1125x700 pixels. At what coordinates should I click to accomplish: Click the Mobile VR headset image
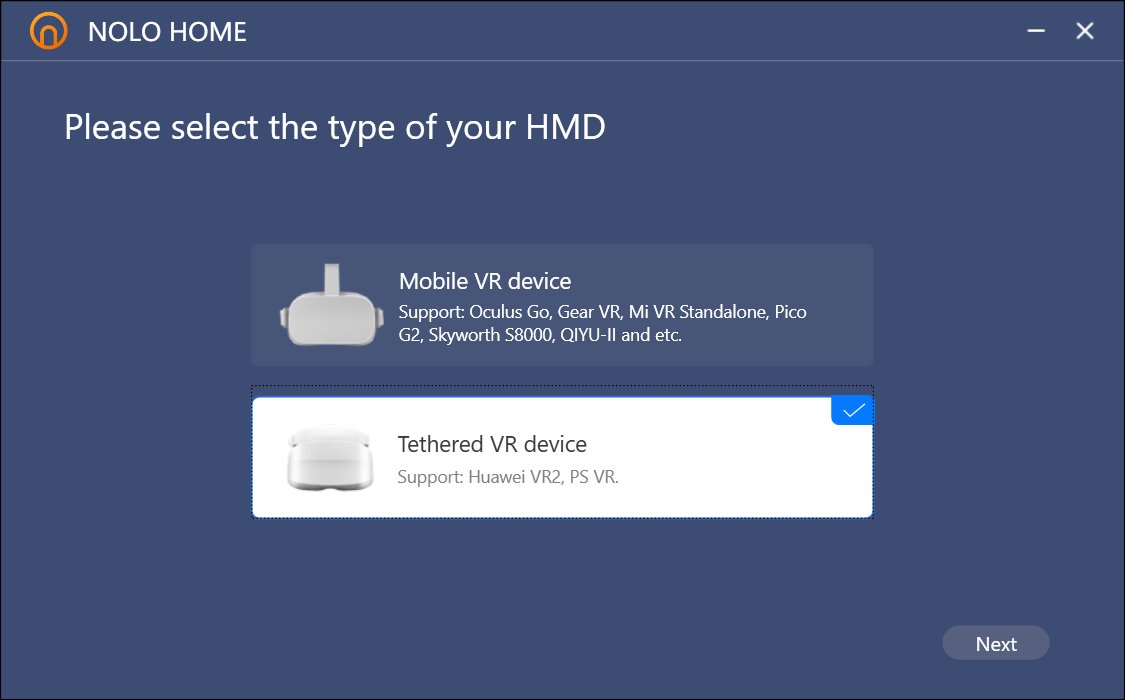(331, 305)
